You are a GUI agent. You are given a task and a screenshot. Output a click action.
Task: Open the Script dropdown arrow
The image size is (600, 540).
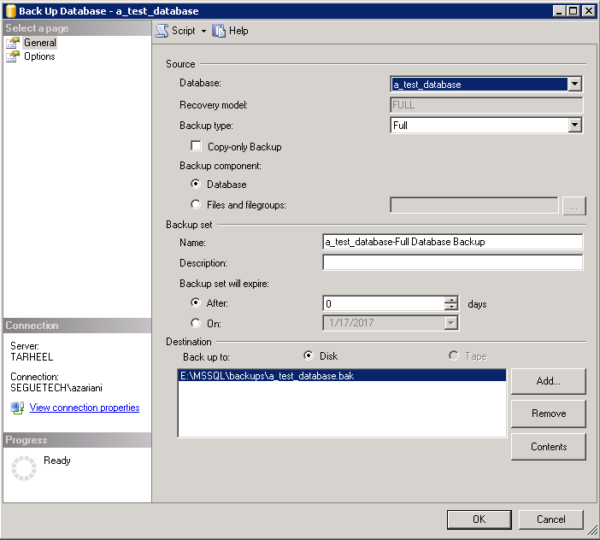click(204, 31)
